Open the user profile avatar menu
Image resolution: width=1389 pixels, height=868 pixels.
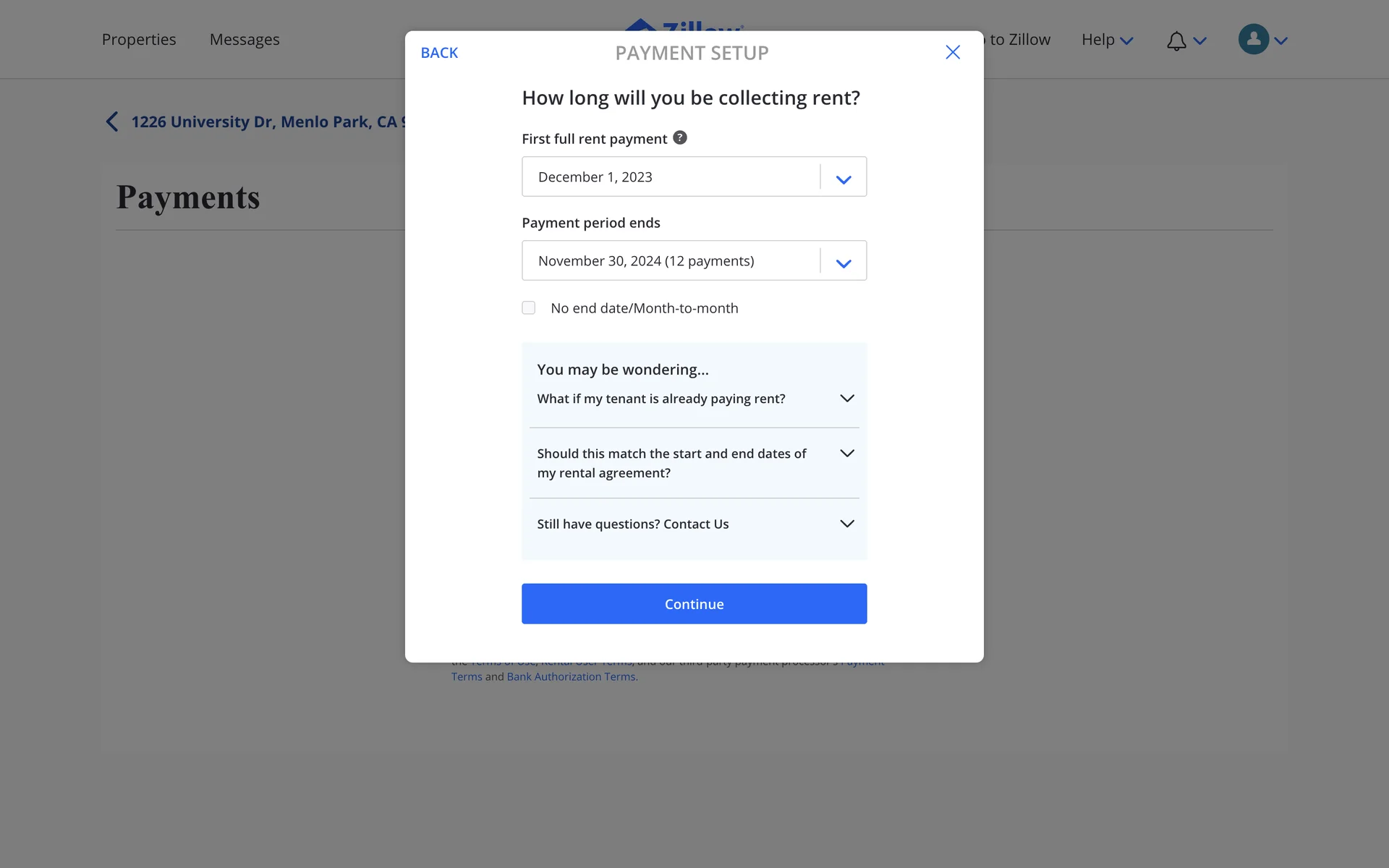pyautogui.click(x=1254, y=40)
